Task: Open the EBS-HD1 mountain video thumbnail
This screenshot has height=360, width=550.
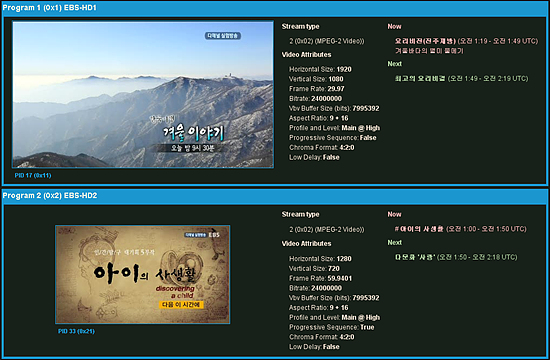Action: point(143,94)
